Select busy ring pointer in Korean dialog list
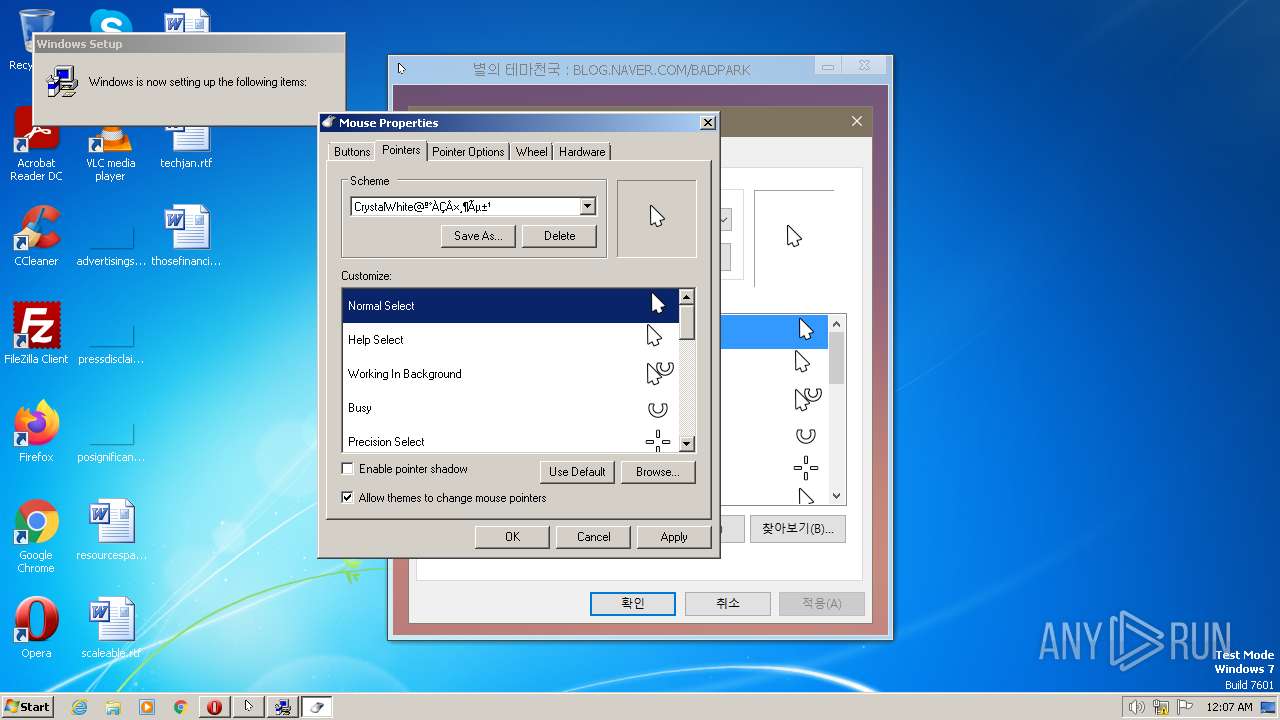The height and width of the screenshot is (720, 1280). click(x=805, y=435)
